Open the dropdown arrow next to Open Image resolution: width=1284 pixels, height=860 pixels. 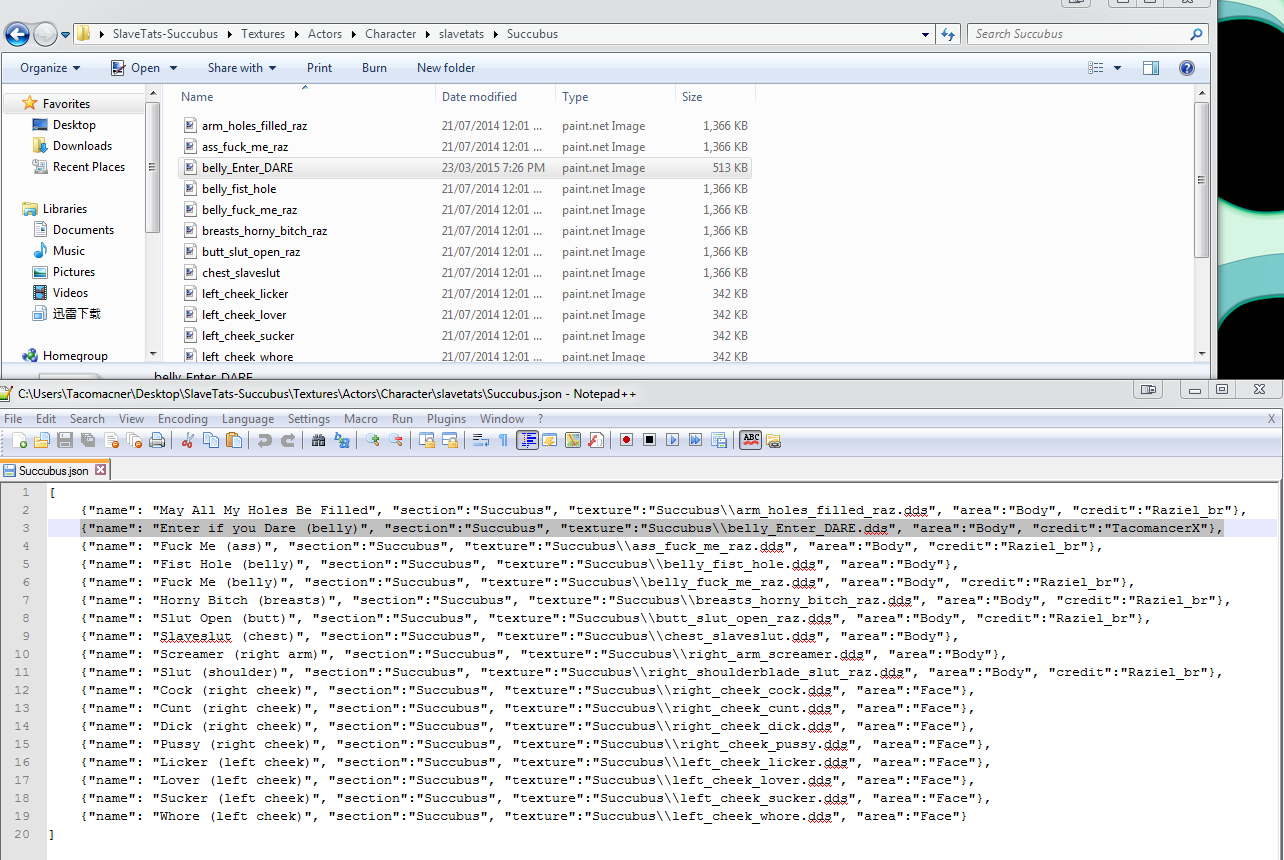[173, 68]
